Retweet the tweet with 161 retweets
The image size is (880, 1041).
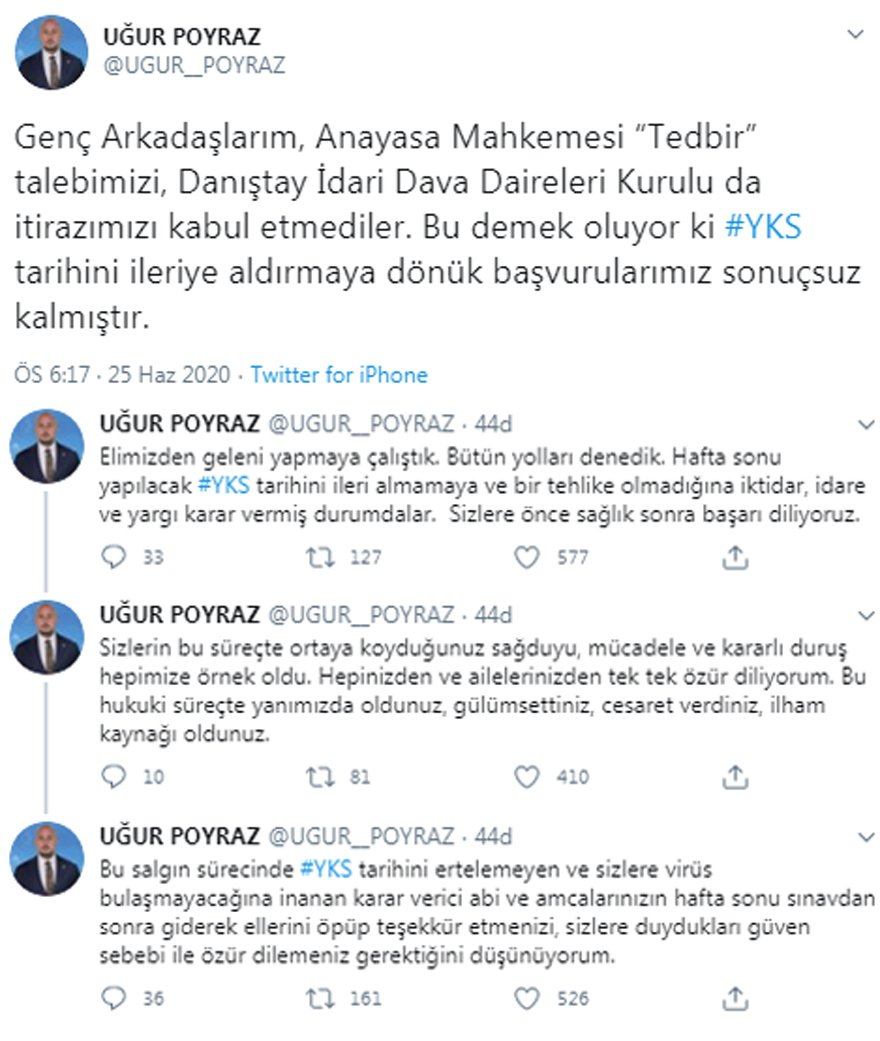pyautogui.click(x=320, y=998)
